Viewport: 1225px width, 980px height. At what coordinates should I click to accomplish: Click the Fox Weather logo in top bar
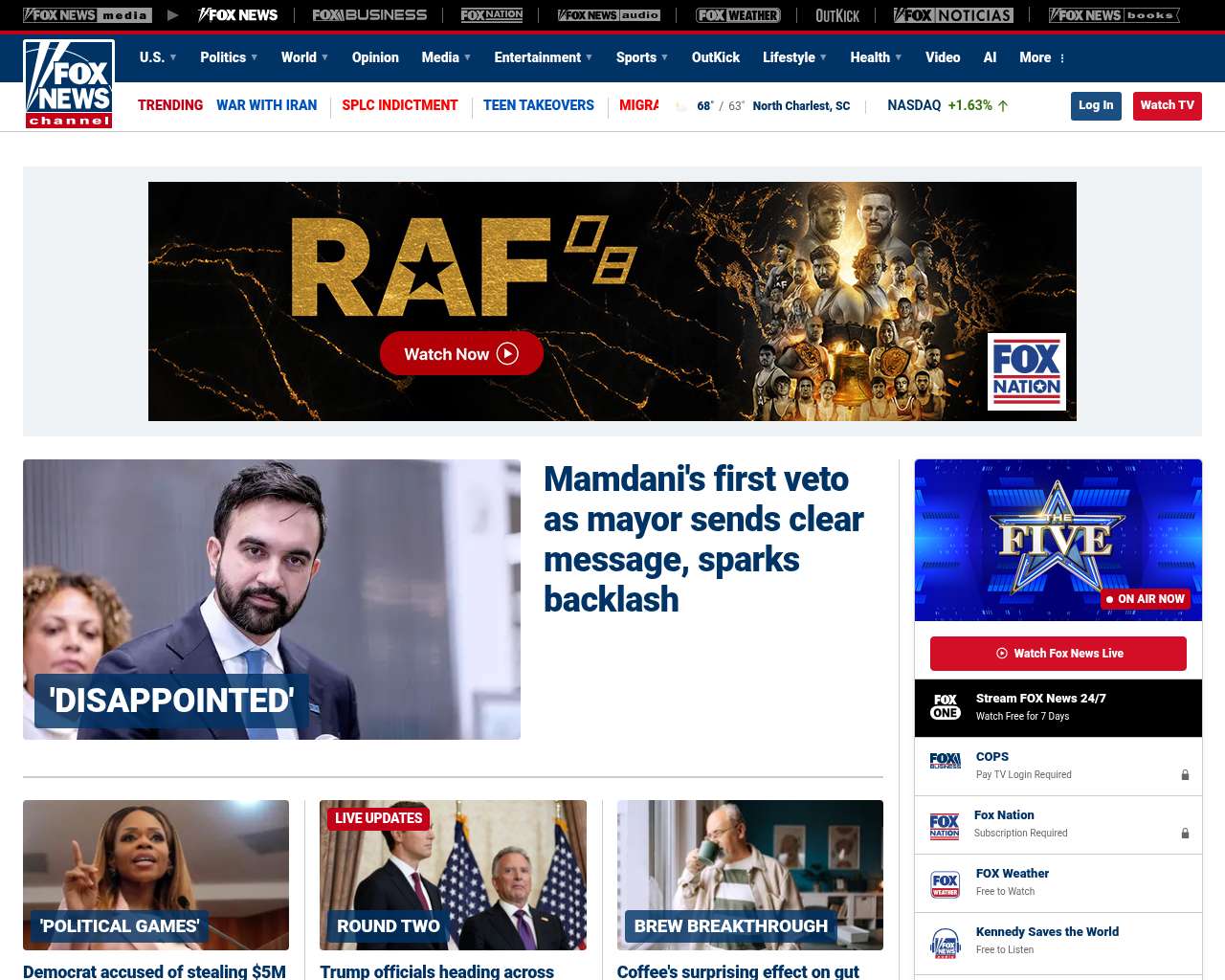(738, 15)
